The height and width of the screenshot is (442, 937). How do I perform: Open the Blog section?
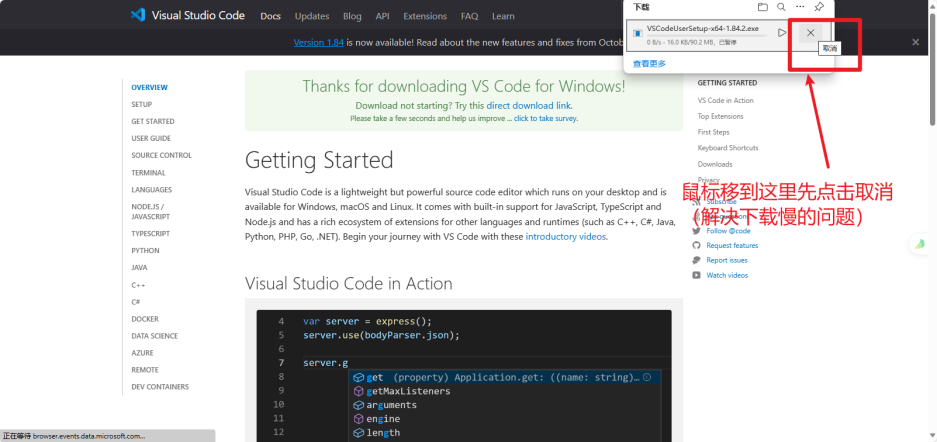pyautogui.click(x=352, y=16)
